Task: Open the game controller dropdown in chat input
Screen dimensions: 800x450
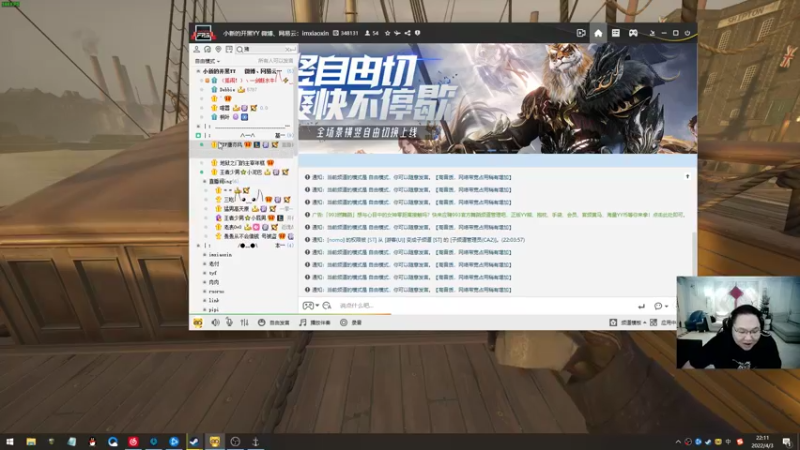Action: pos(310,306)
